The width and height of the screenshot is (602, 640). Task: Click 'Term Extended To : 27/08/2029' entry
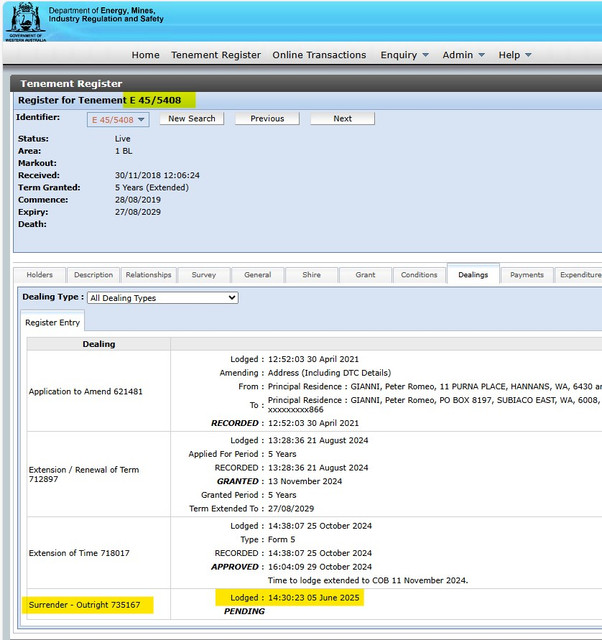[251, 509]
